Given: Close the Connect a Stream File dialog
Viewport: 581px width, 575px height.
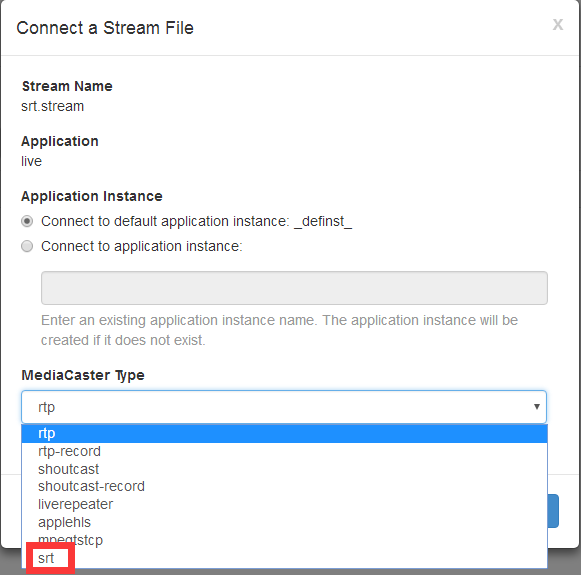Looking at the screenshot, I should 558,25.
